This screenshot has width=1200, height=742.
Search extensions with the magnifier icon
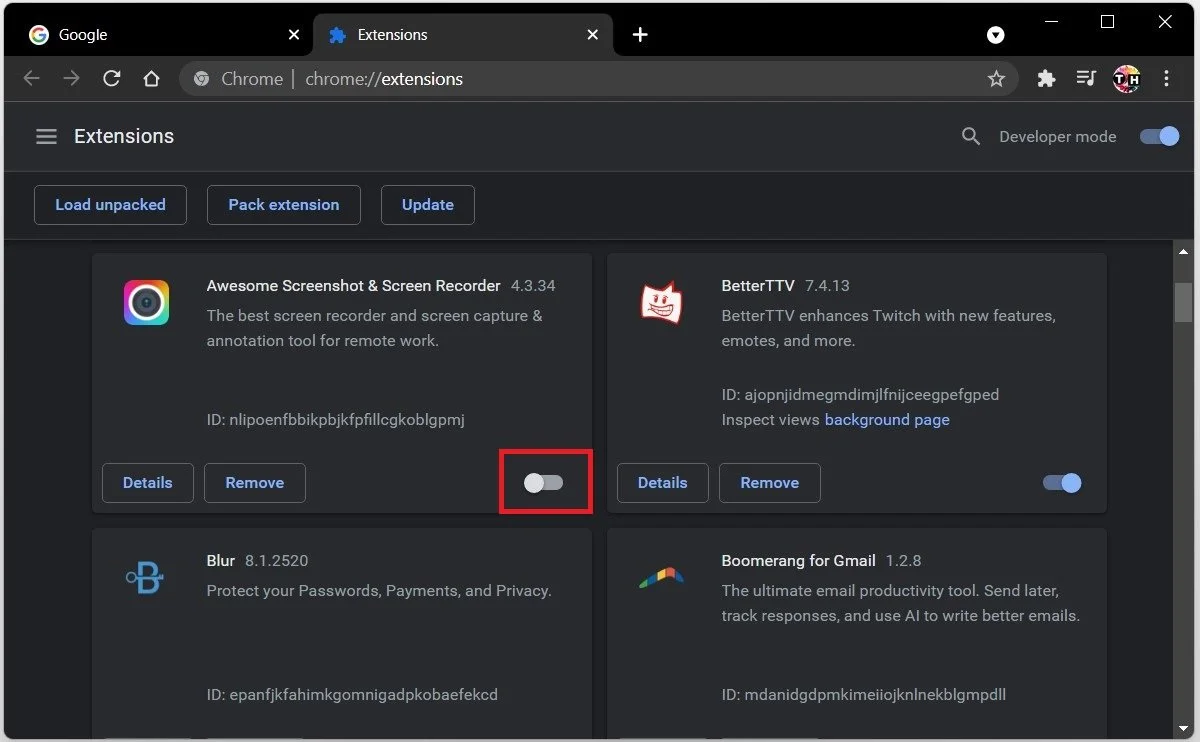970,137
